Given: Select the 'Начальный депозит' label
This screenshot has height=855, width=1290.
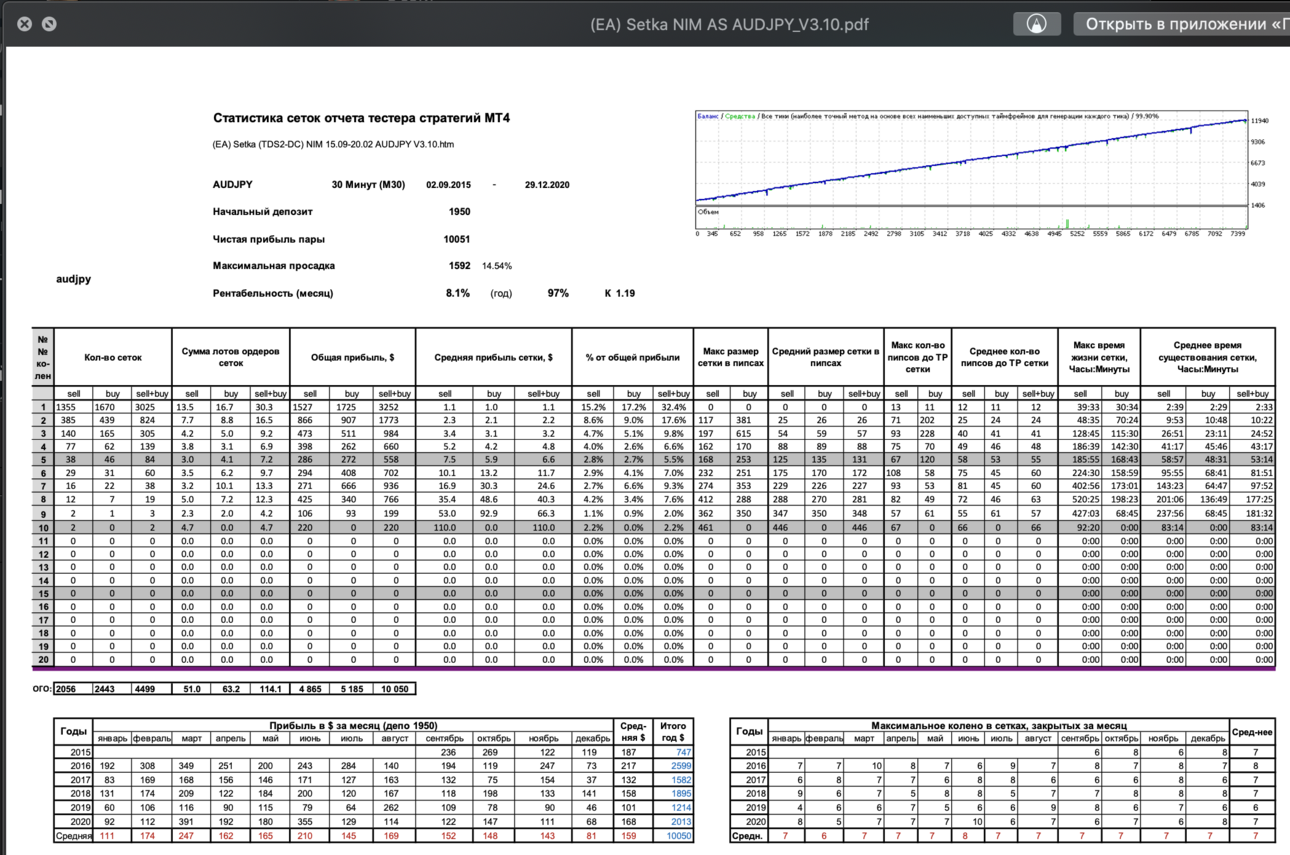Looking at the screenshot, I should (x=262, y=212).
